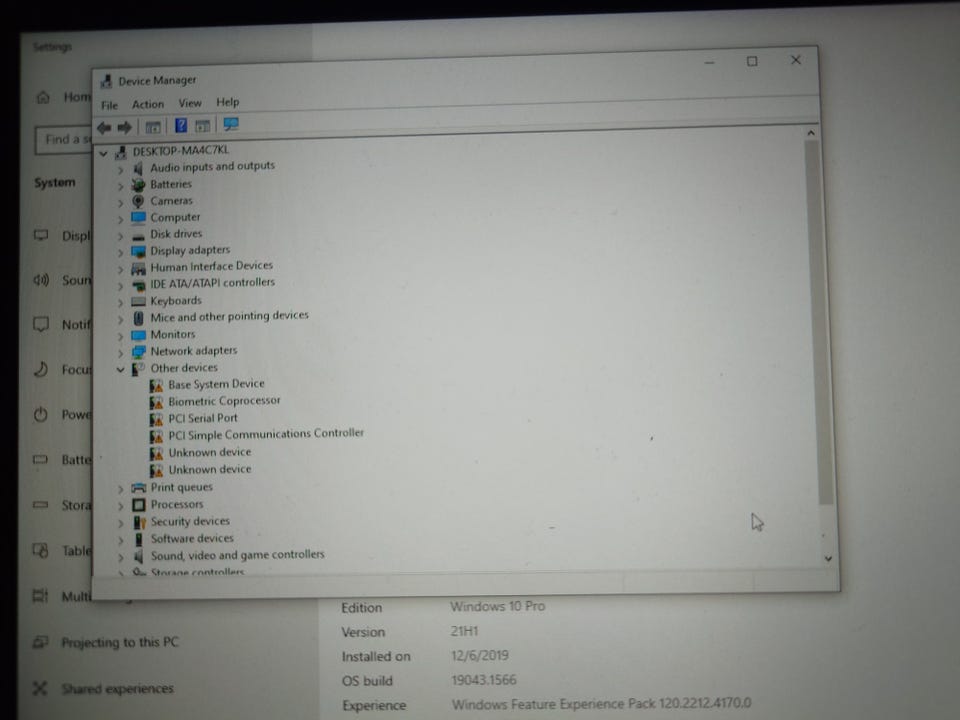Select the Network adapters category icon
This screenshot has width=960, height=720.
point(138,351)
